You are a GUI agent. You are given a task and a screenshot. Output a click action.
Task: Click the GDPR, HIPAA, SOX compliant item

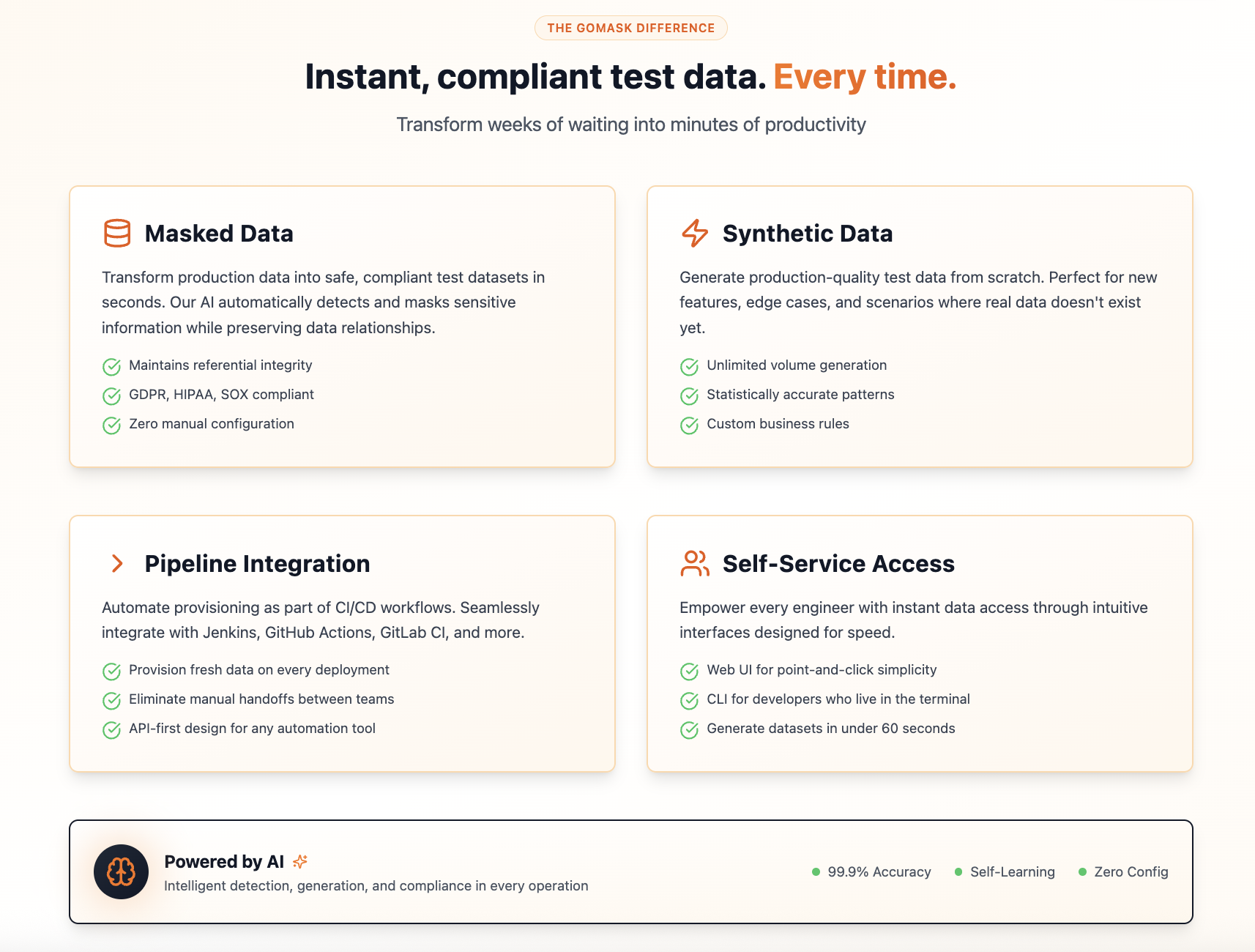click(x=221, y=395)
